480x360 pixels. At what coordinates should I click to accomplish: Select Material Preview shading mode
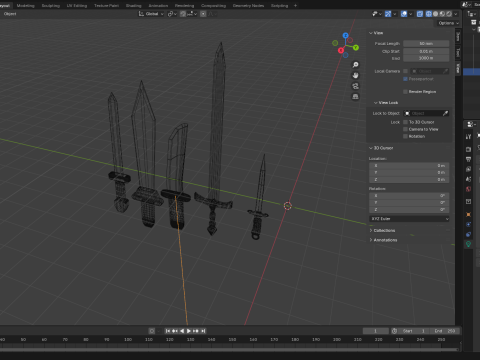442,14
